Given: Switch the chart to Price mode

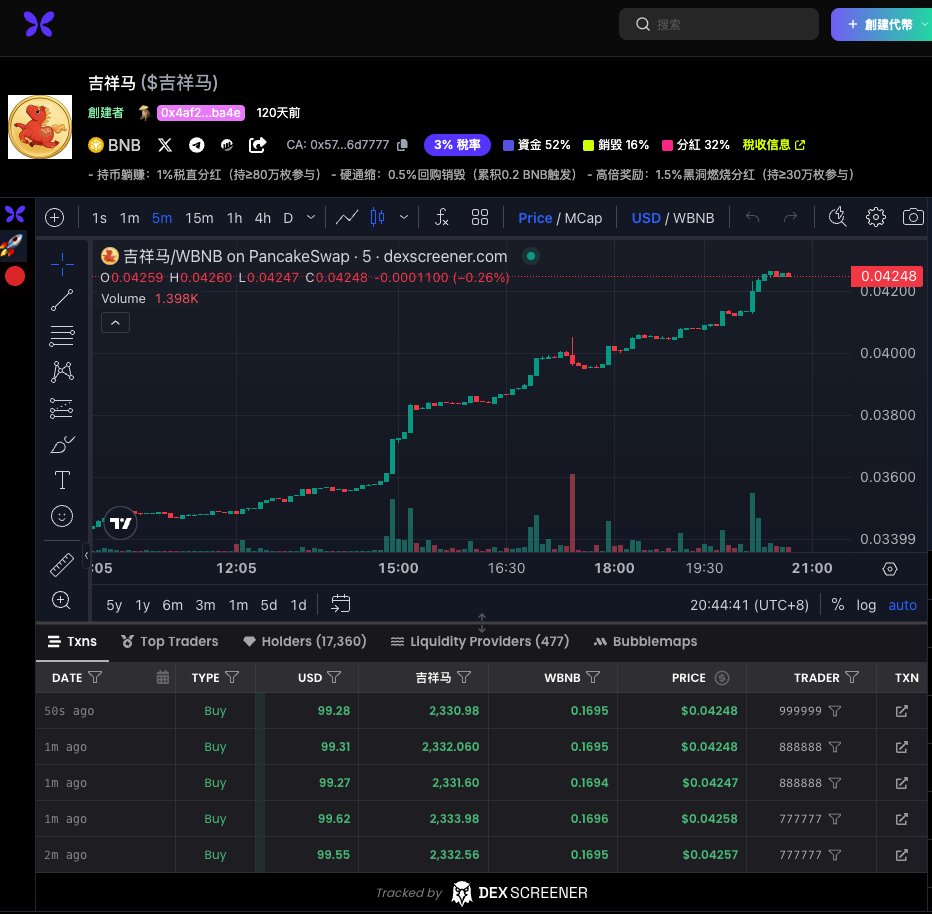Looking at the screenshot, I should click(x=535, y=218).
